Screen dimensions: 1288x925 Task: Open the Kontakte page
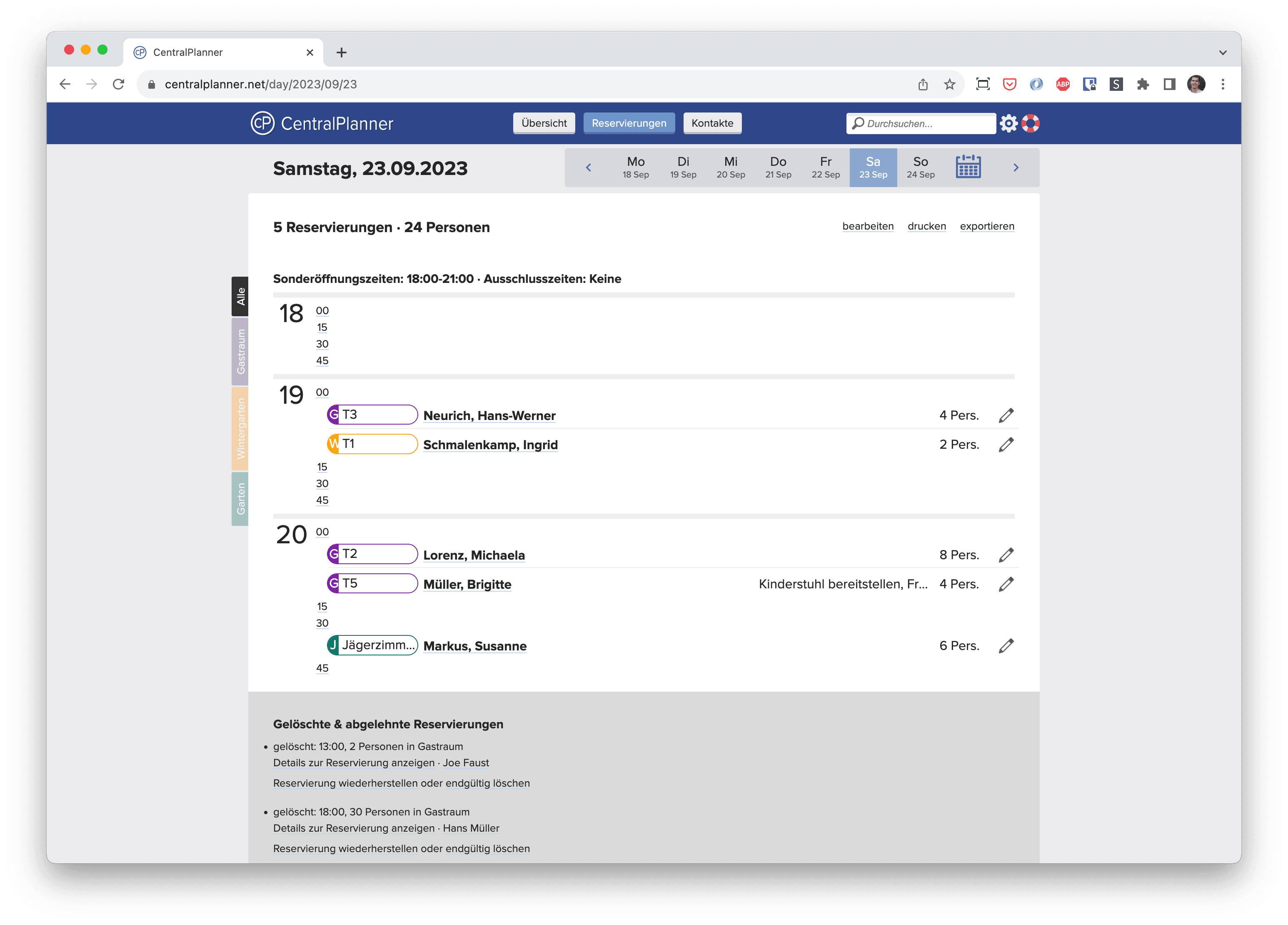712,123
